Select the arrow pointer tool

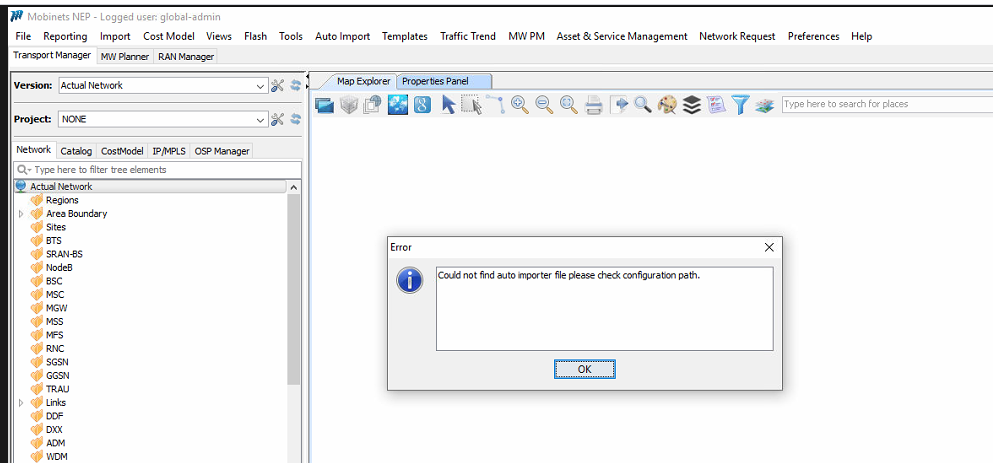coord(448,104)
